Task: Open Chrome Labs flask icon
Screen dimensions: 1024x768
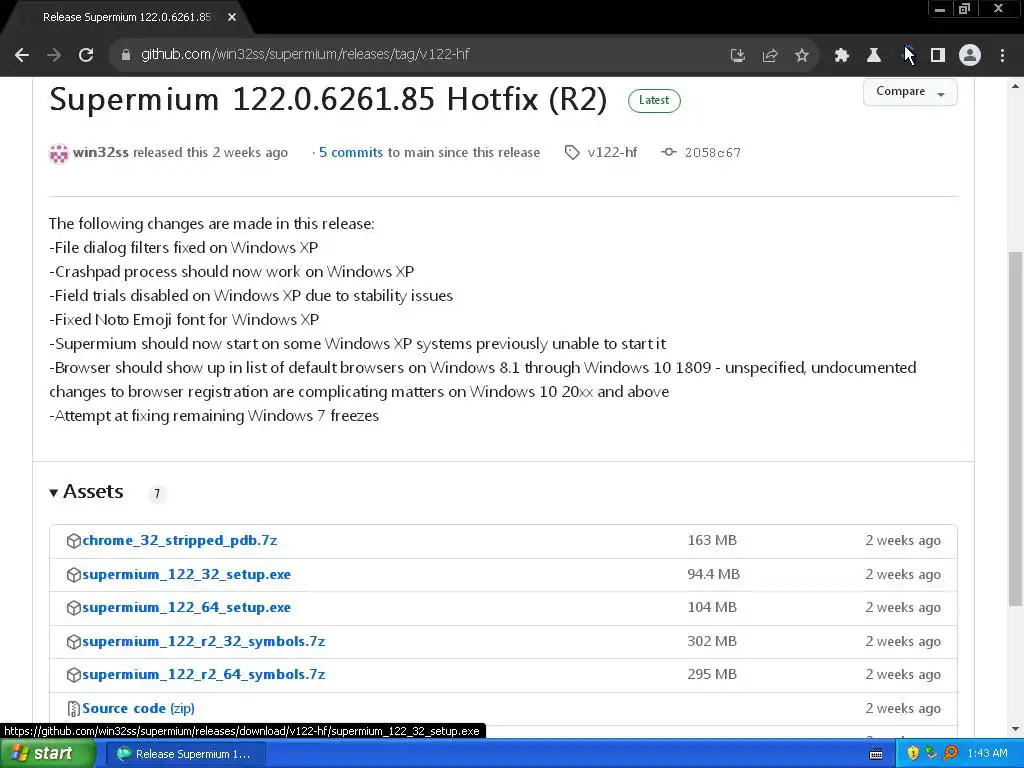Action: tap(874, 56)
